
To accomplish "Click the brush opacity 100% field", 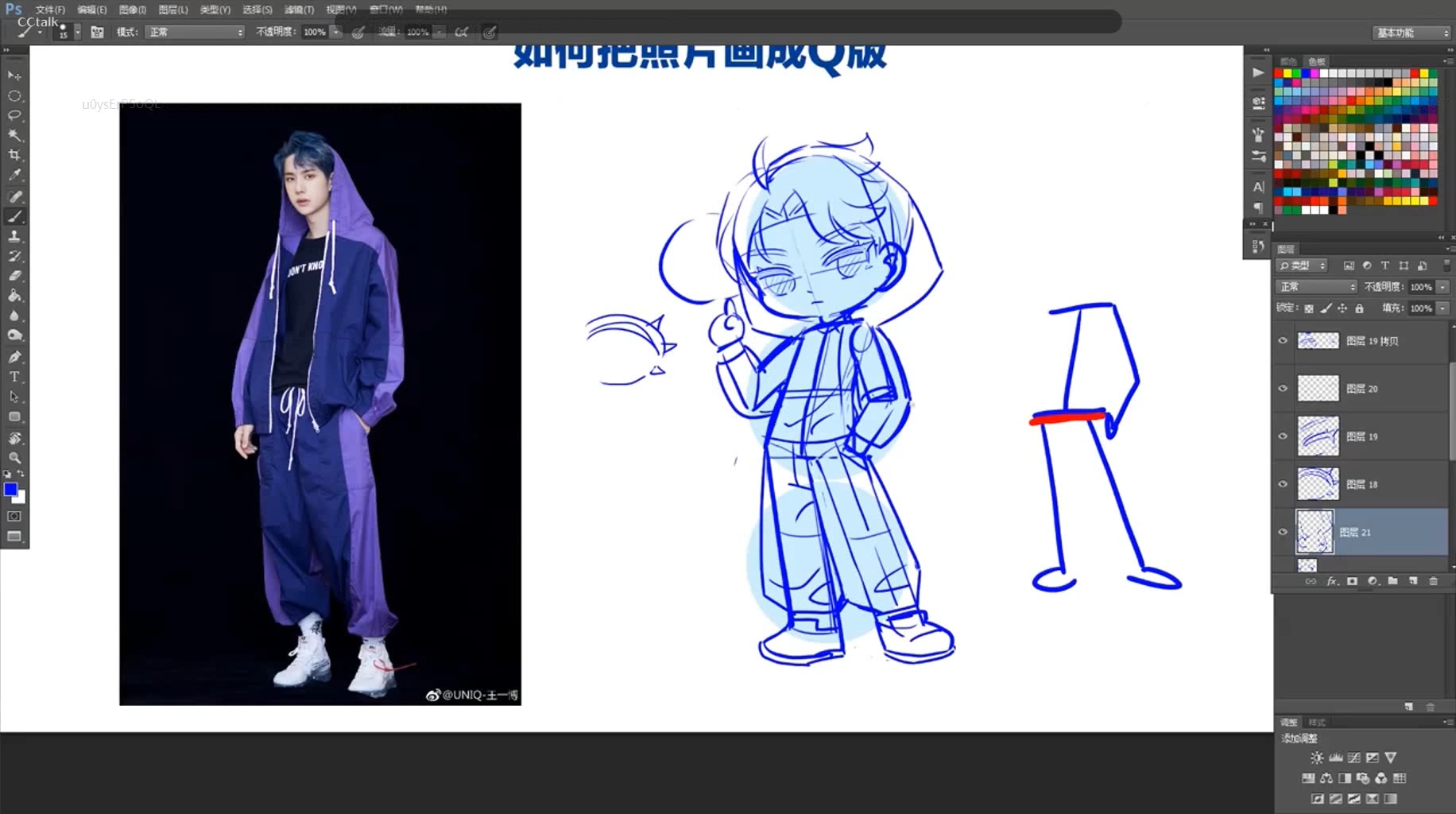I will [x=315, y=32].
